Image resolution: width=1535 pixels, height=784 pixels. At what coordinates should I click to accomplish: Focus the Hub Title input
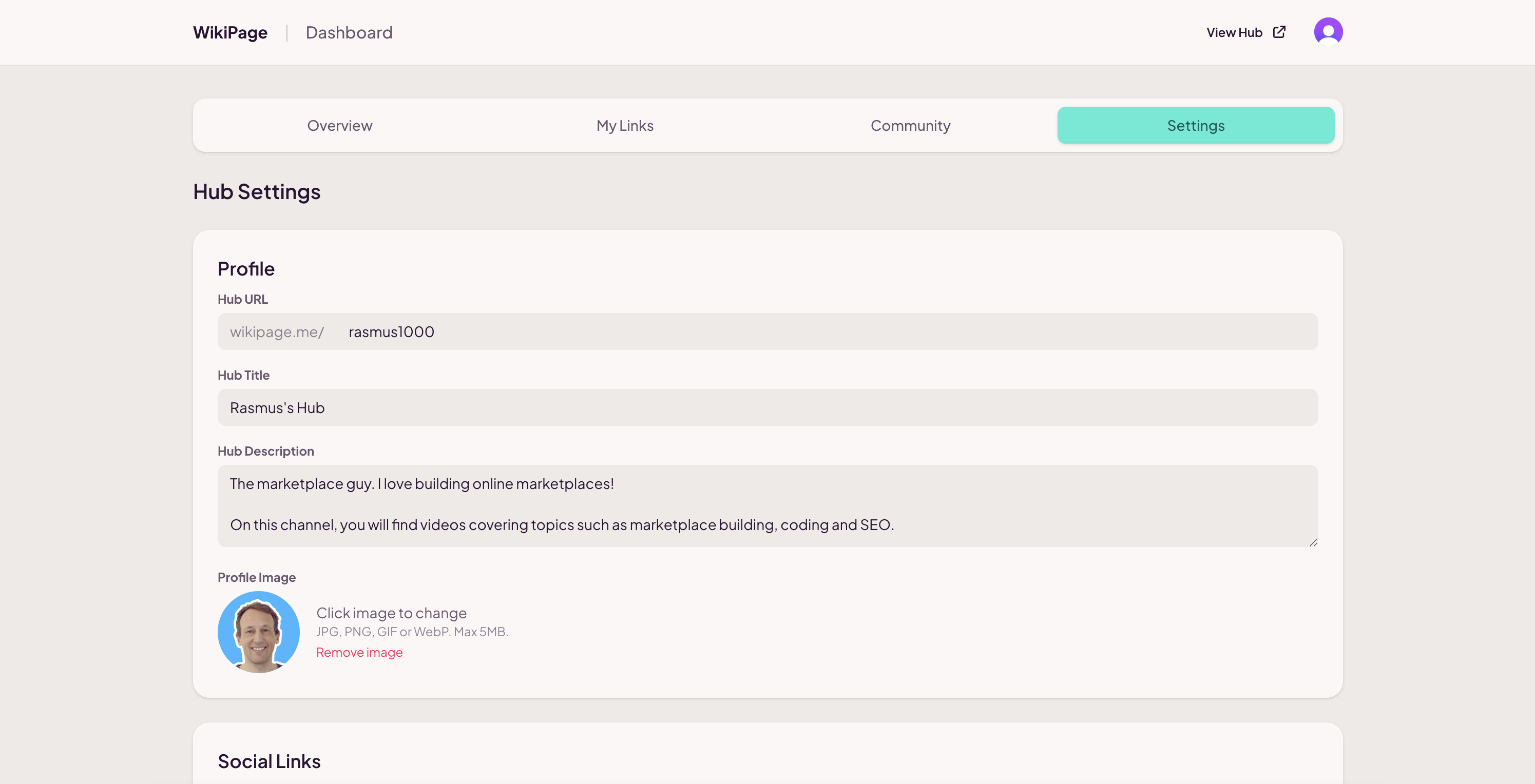767,408
